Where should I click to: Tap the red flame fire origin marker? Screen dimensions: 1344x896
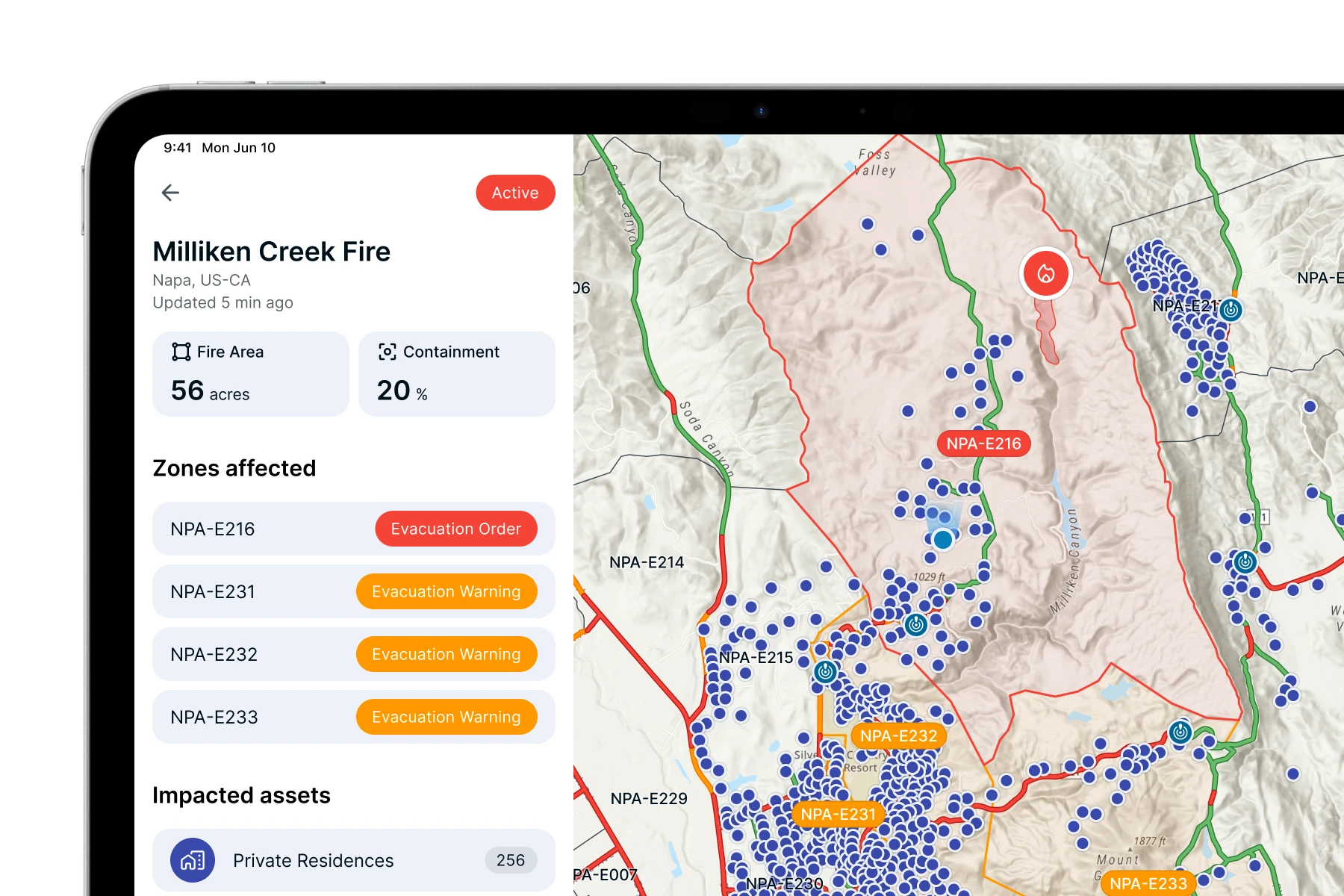tap(1045, 273)
